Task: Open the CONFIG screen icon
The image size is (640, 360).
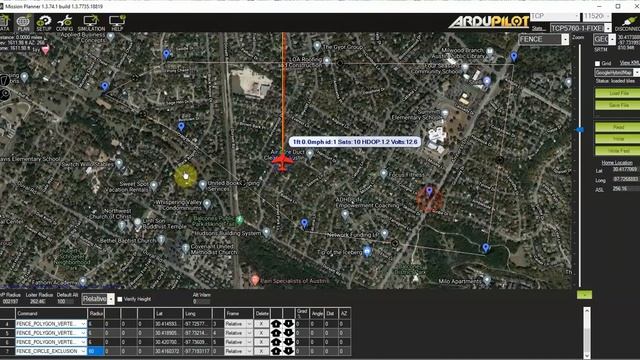Action: [64, 23]
